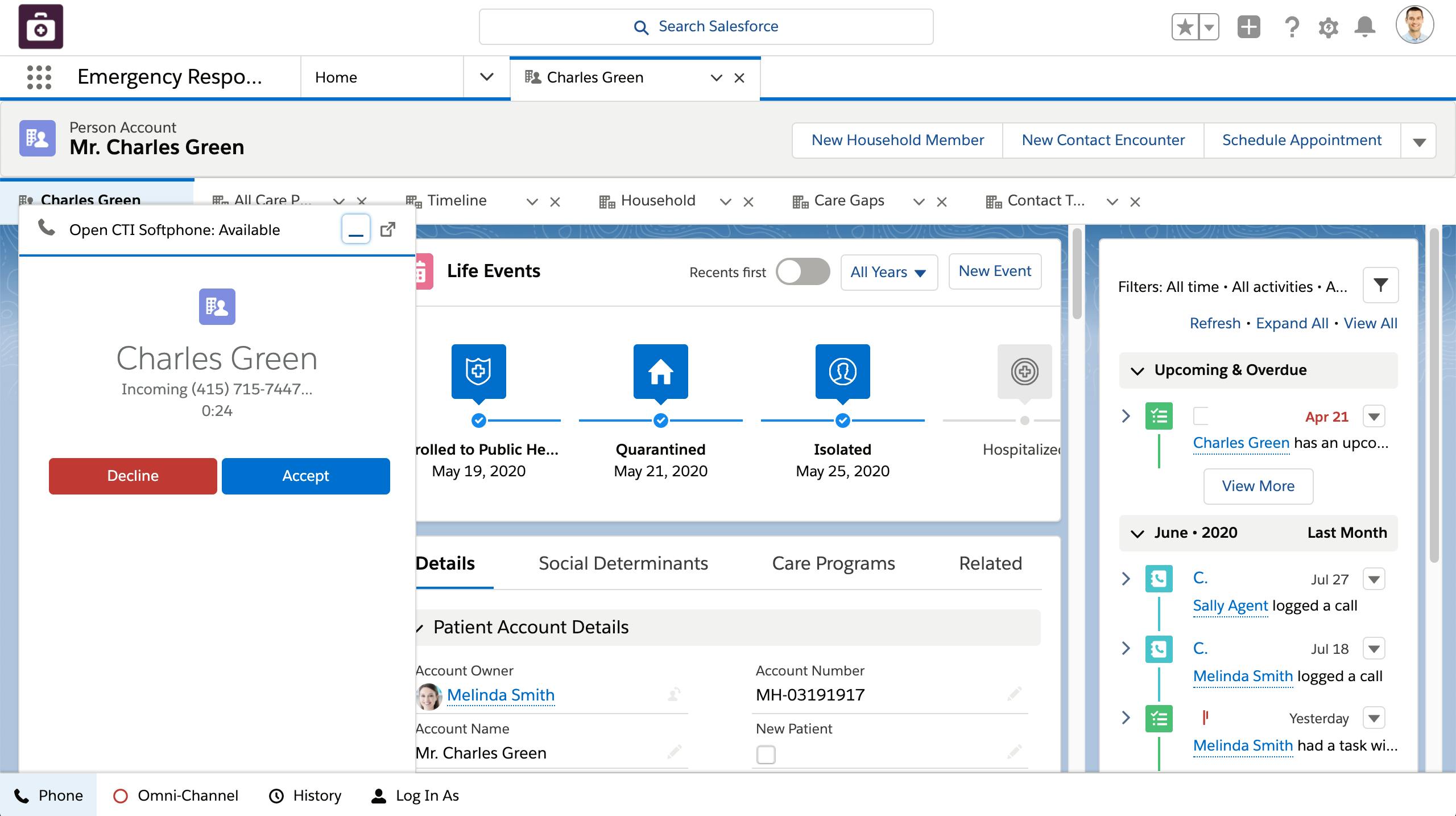Open the Jul 18 call actions dropdown
Image resolution: width=1456 pixels, height=816 pixels.
[x=1374, y=649]
